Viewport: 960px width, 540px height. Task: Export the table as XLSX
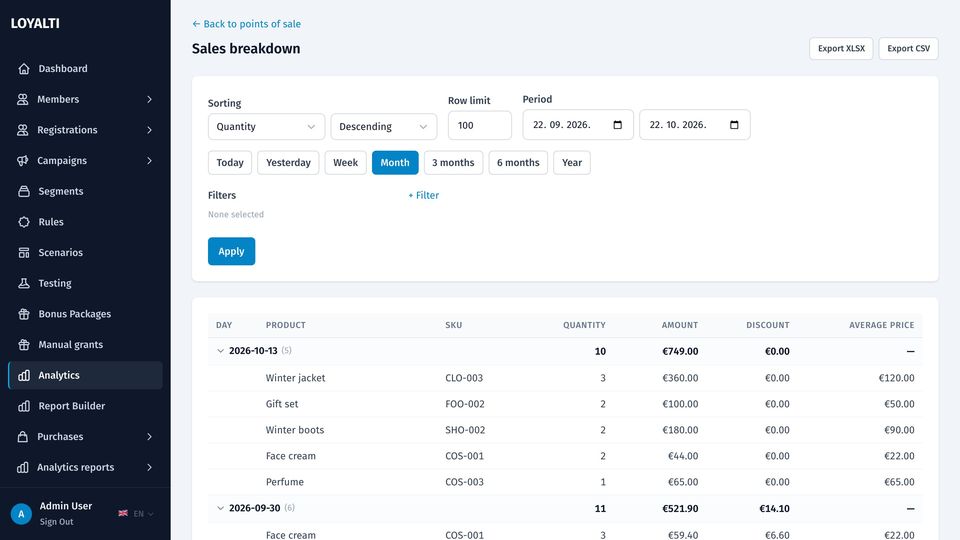tap(841, 48)
